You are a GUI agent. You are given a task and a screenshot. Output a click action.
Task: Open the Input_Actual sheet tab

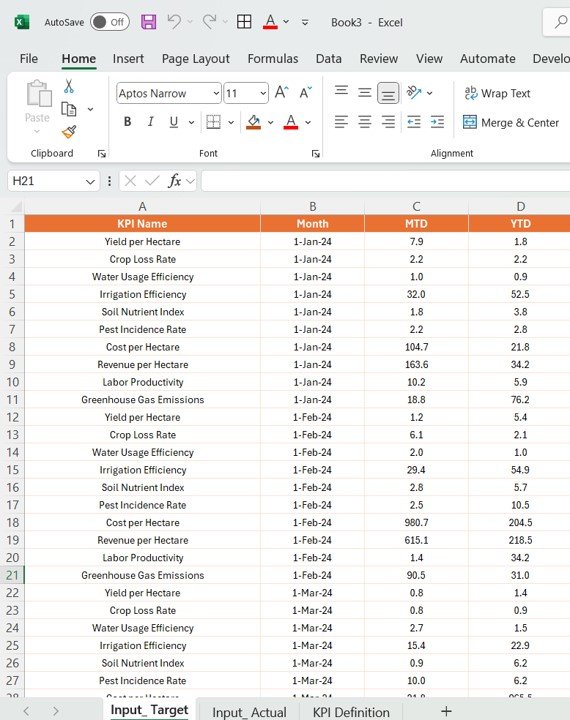pyautogui.click(x=249, y=712)
